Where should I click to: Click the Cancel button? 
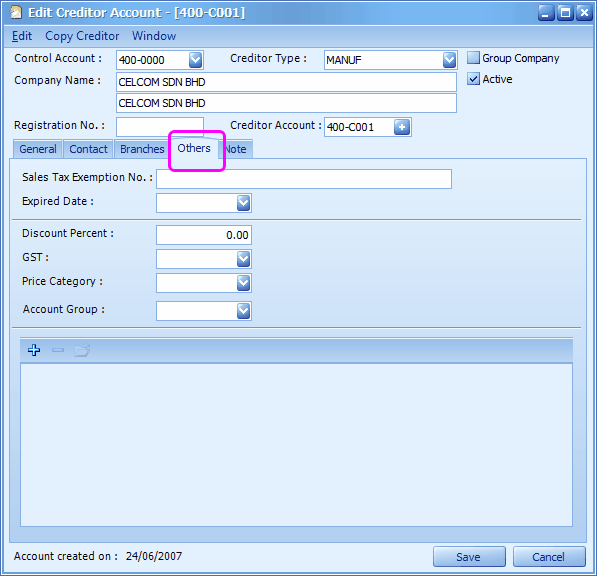tap(549, 557)
